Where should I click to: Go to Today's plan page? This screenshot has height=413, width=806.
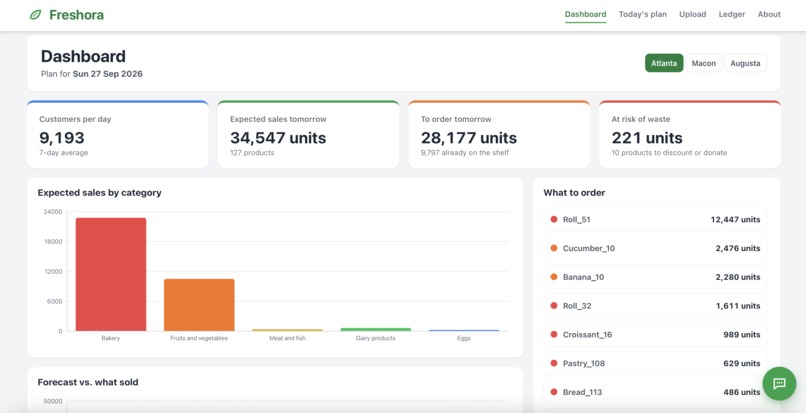point(643,14)
